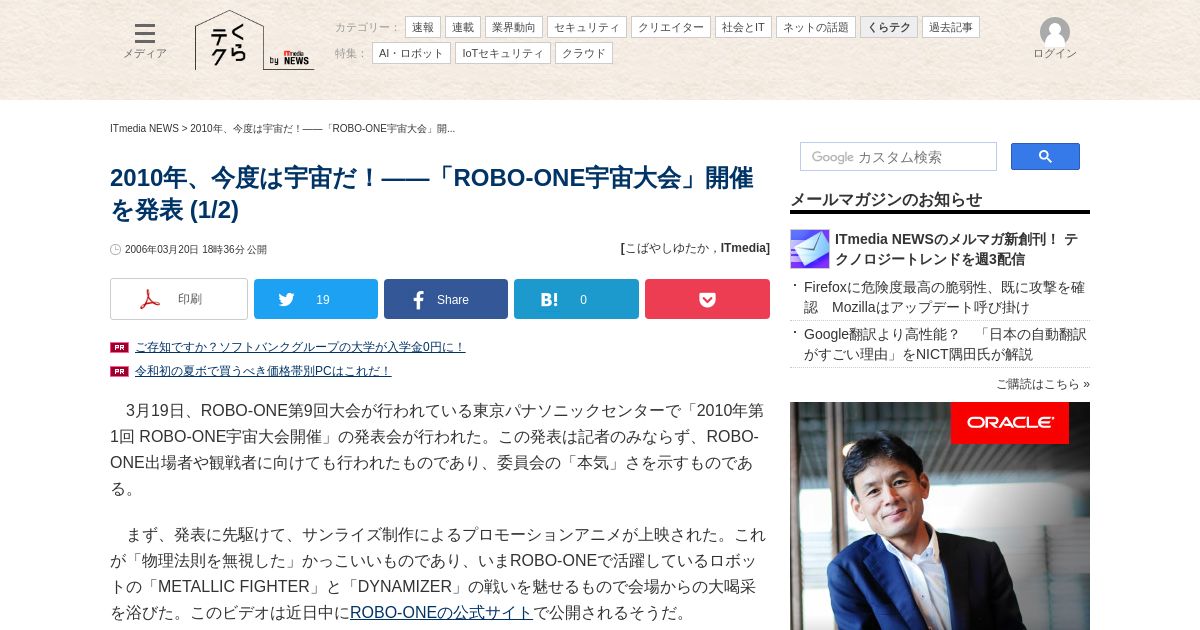This screenshot has width=1200, height=630.
Task: Click the login user avatar icon
Action: (x=1054, y=32)
